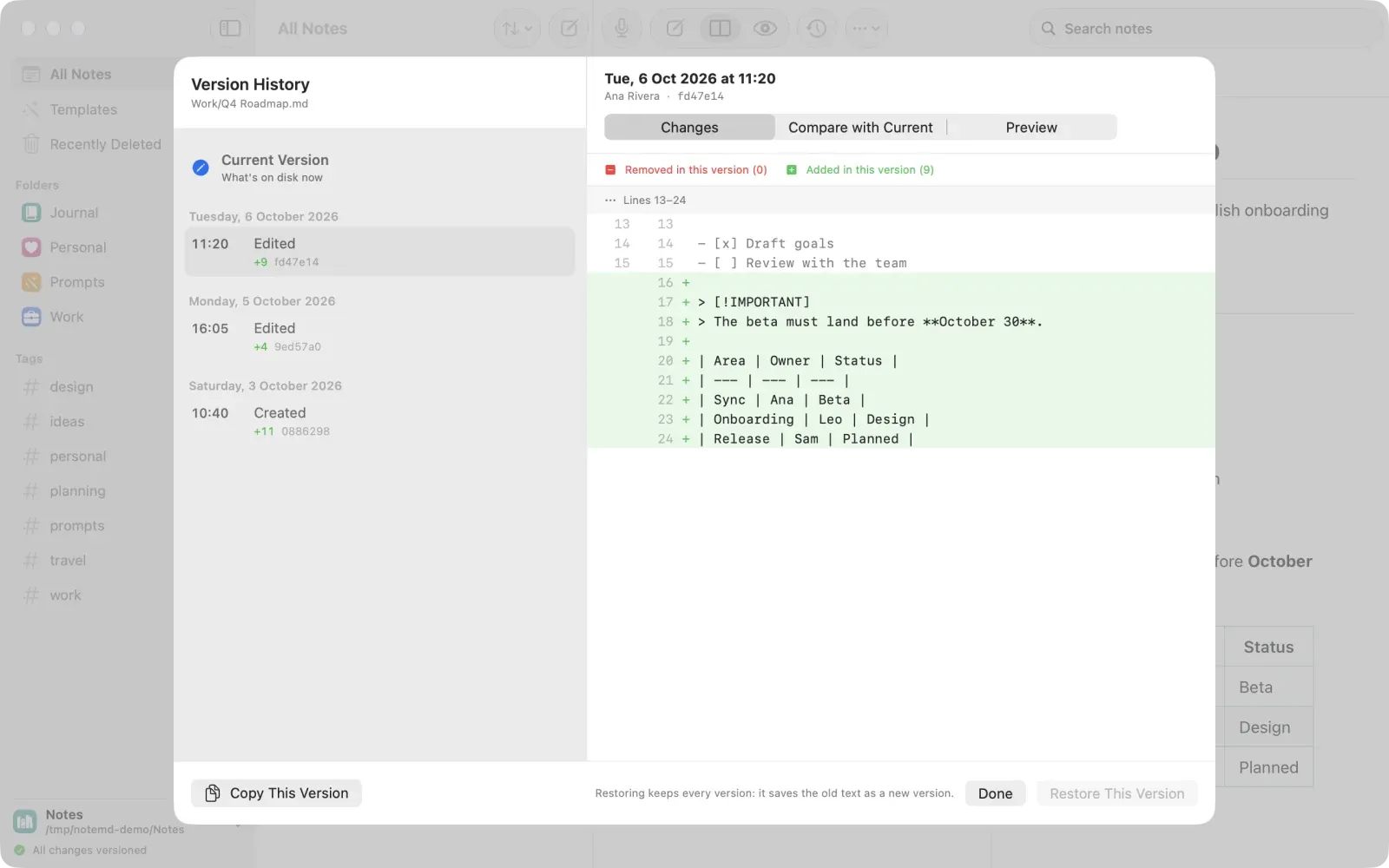The image size is (1389, 868).
Task: Click the All changes versioned status
Action: pyautogui.click(x=81, y=851)
